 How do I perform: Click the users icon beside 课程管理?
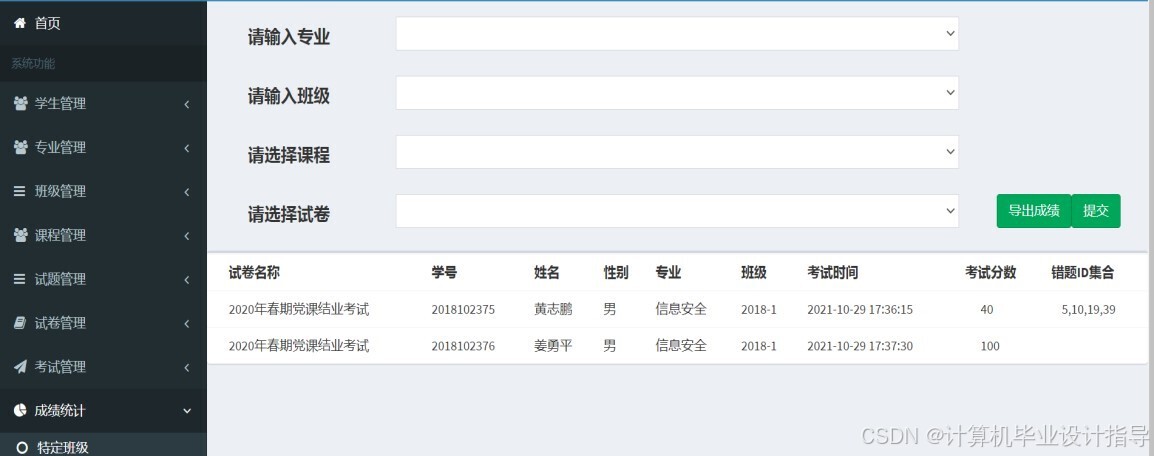pyautogui.click(x=21, y=235)
